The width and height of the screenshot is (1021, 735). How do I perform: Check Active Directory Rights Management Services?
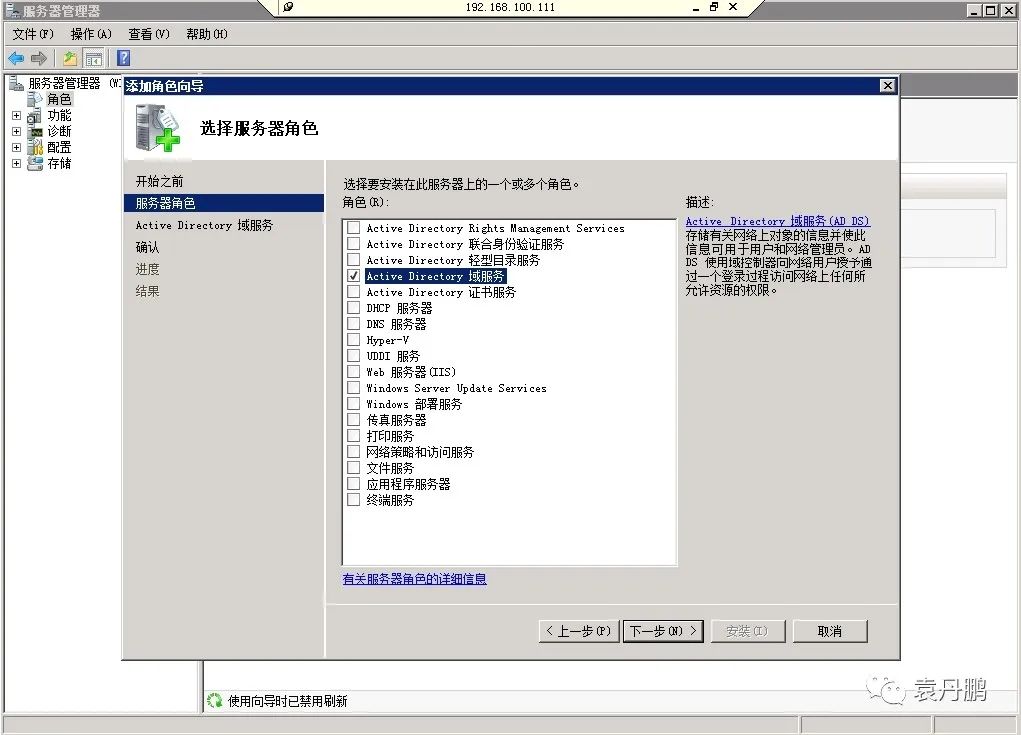click(354, 228)
